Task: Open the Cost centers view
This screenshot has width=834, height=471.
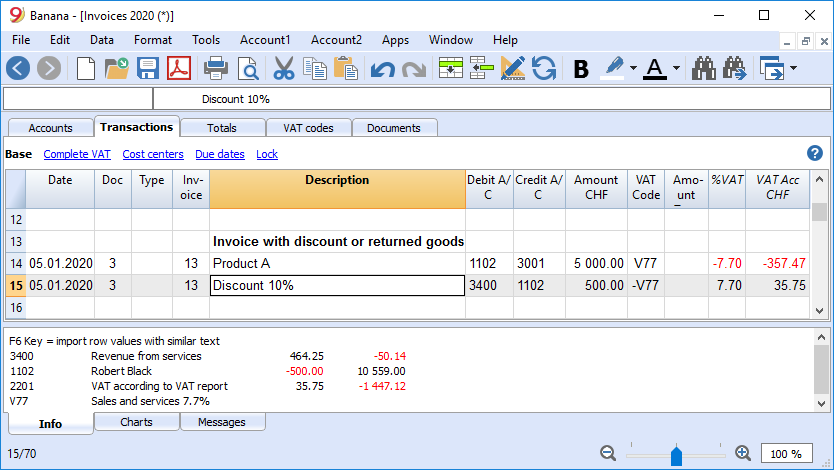Action: [x=153, y=154]
